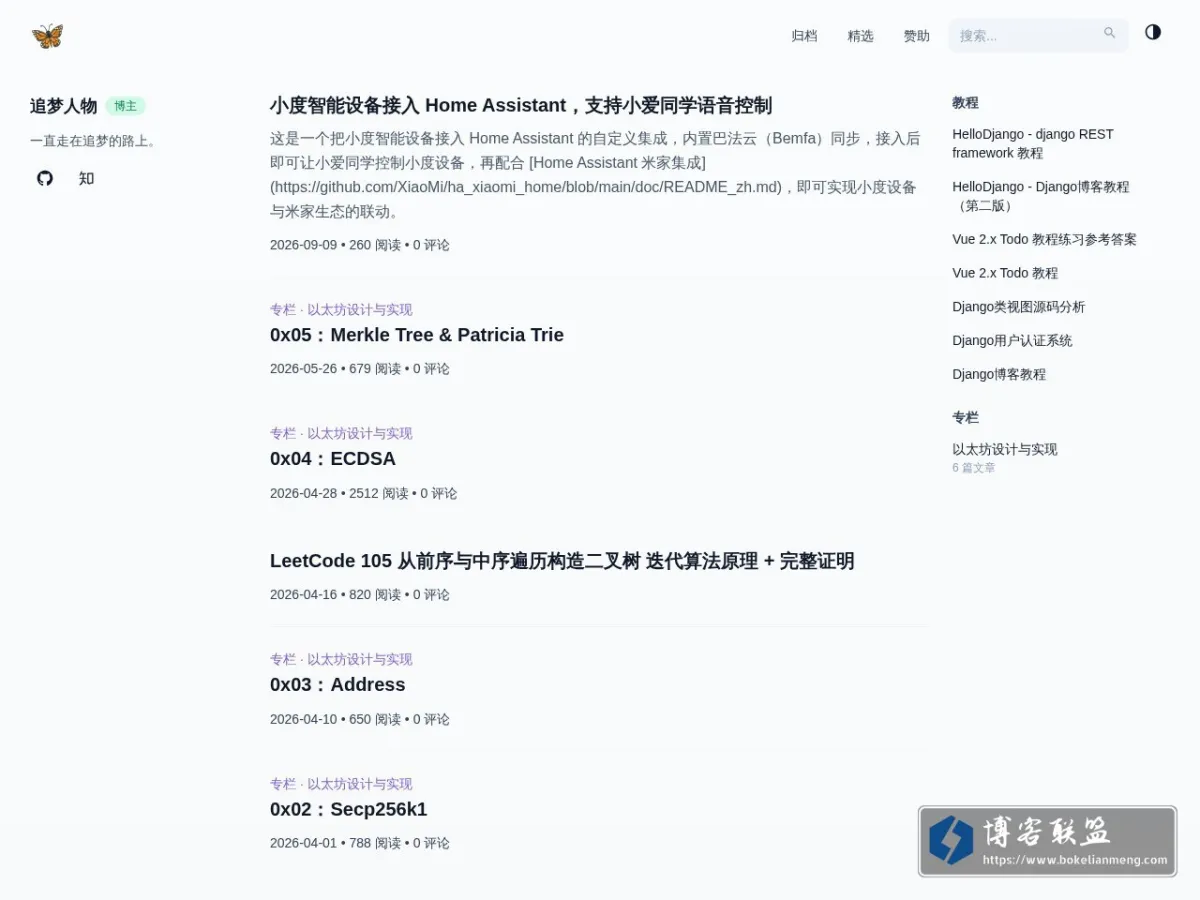This screenshot has height=900, width=1200.
Task: Click the Home Assistant post summary paragraph
Action: tap(596, 175)
